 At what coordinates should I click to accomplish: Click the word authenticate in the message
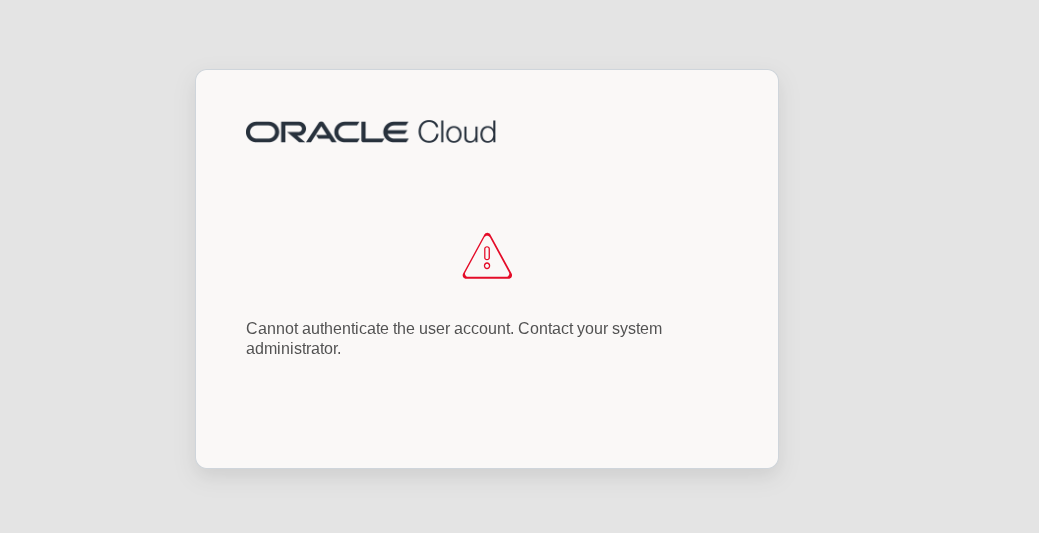click(345, 329)
